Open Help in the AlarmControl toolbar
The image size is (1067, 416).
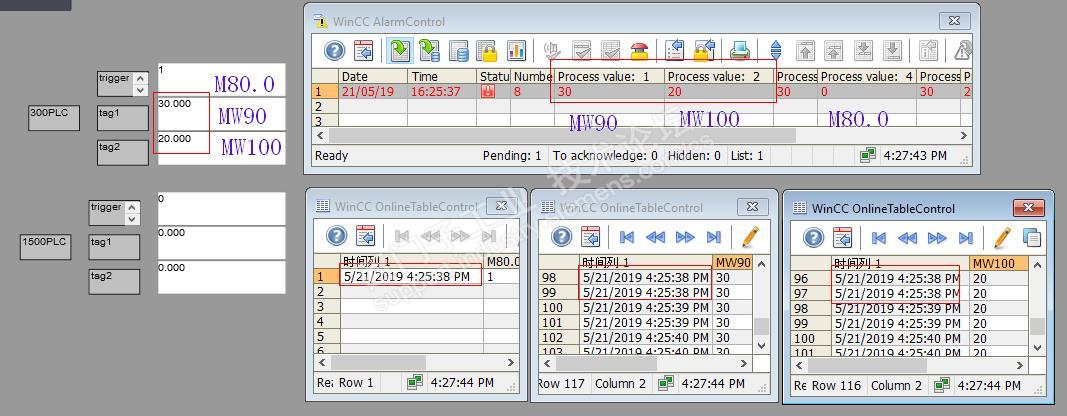coord(334,50)
